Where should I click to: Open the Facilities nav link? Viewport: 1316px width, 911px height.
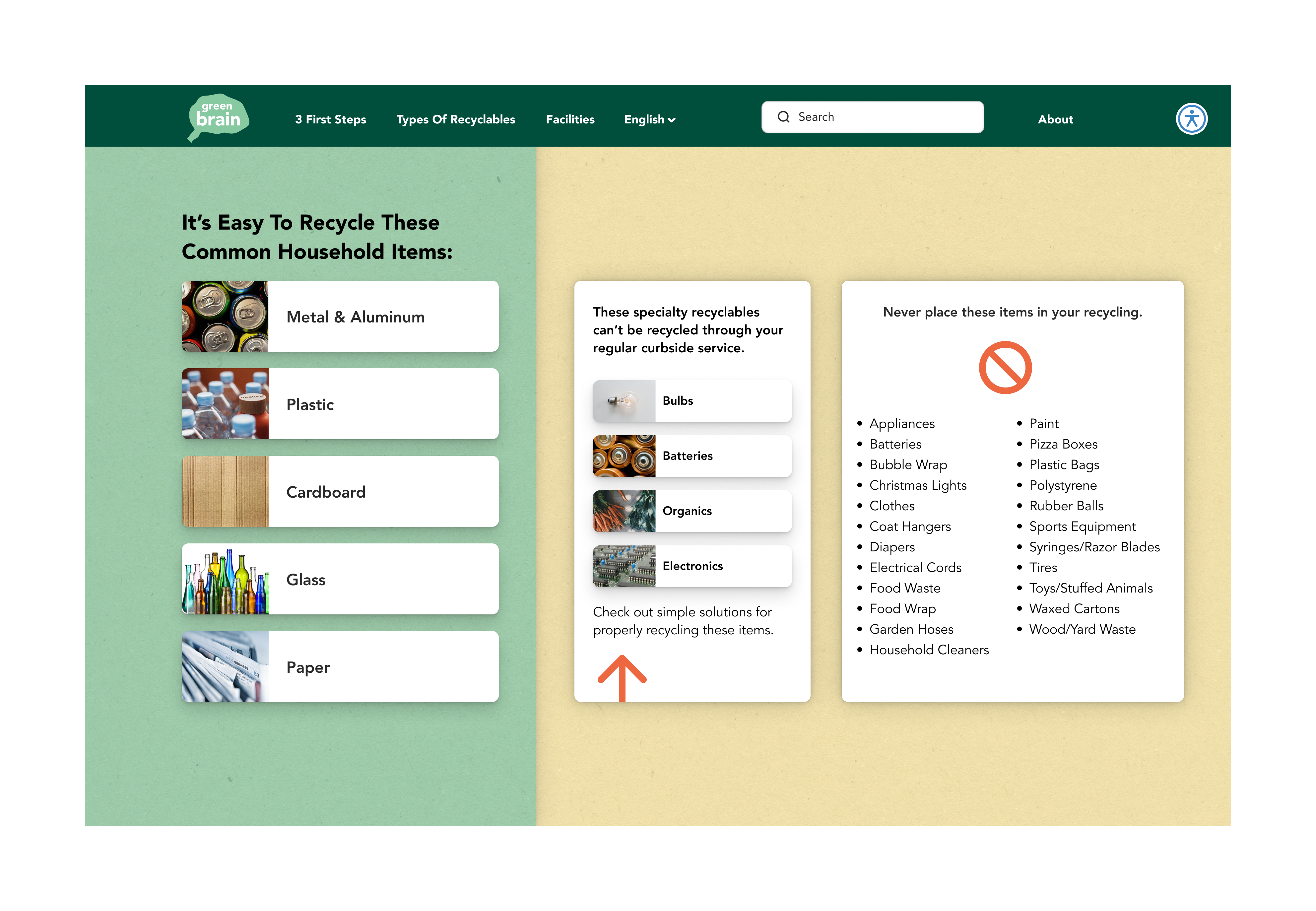click(x=569, y=119)
